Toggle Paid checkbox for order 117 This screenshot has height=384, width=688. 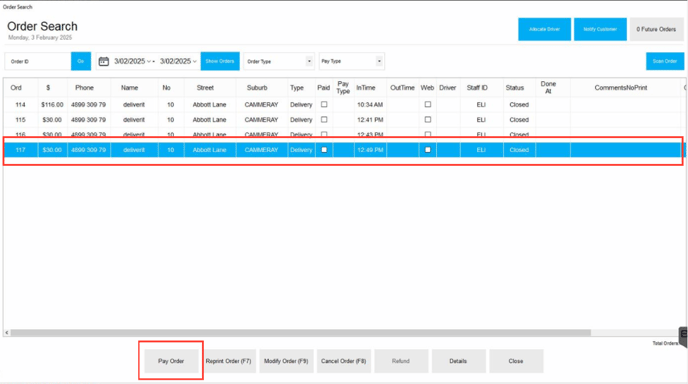tap(324, 150)
